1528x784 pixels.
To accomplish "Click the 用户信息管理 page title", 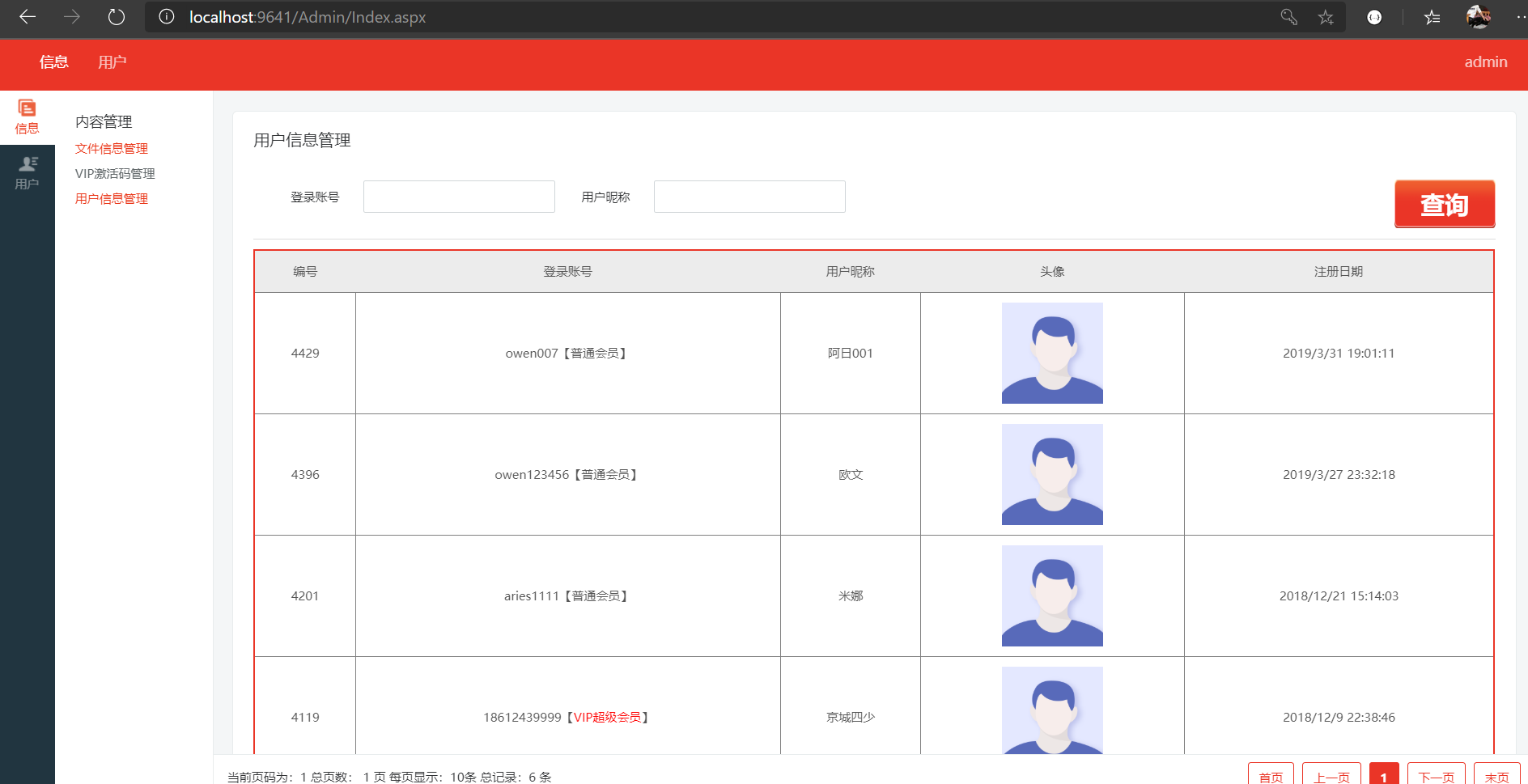I will point(302,141).
